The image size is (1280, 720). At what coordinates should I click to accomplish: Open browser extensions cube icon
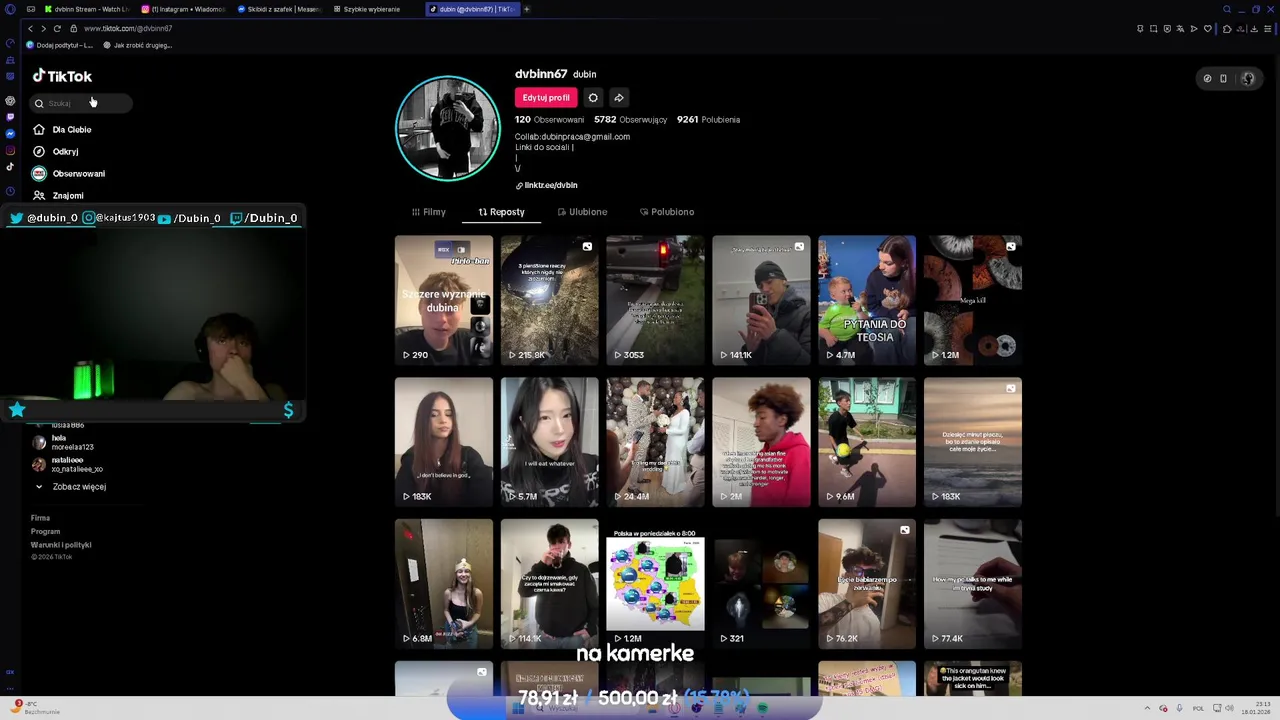[1227, 29]
